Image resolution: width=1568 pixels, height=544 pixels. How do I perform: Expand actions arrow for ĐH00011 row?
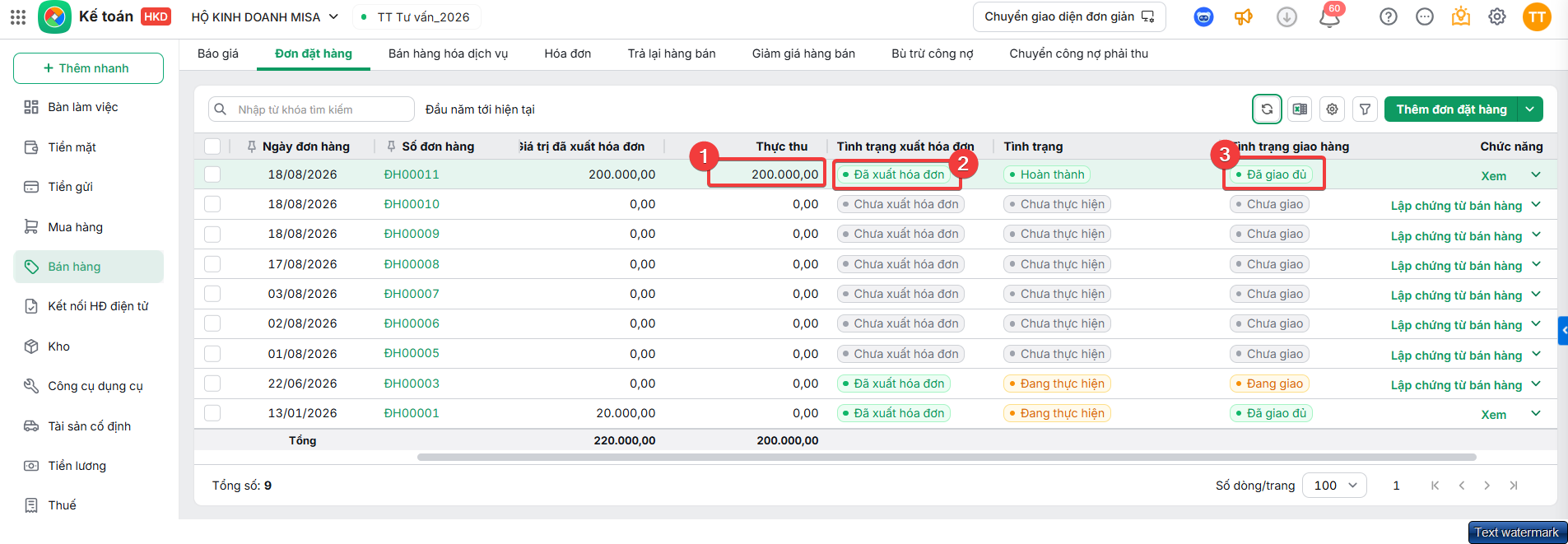1536,174
